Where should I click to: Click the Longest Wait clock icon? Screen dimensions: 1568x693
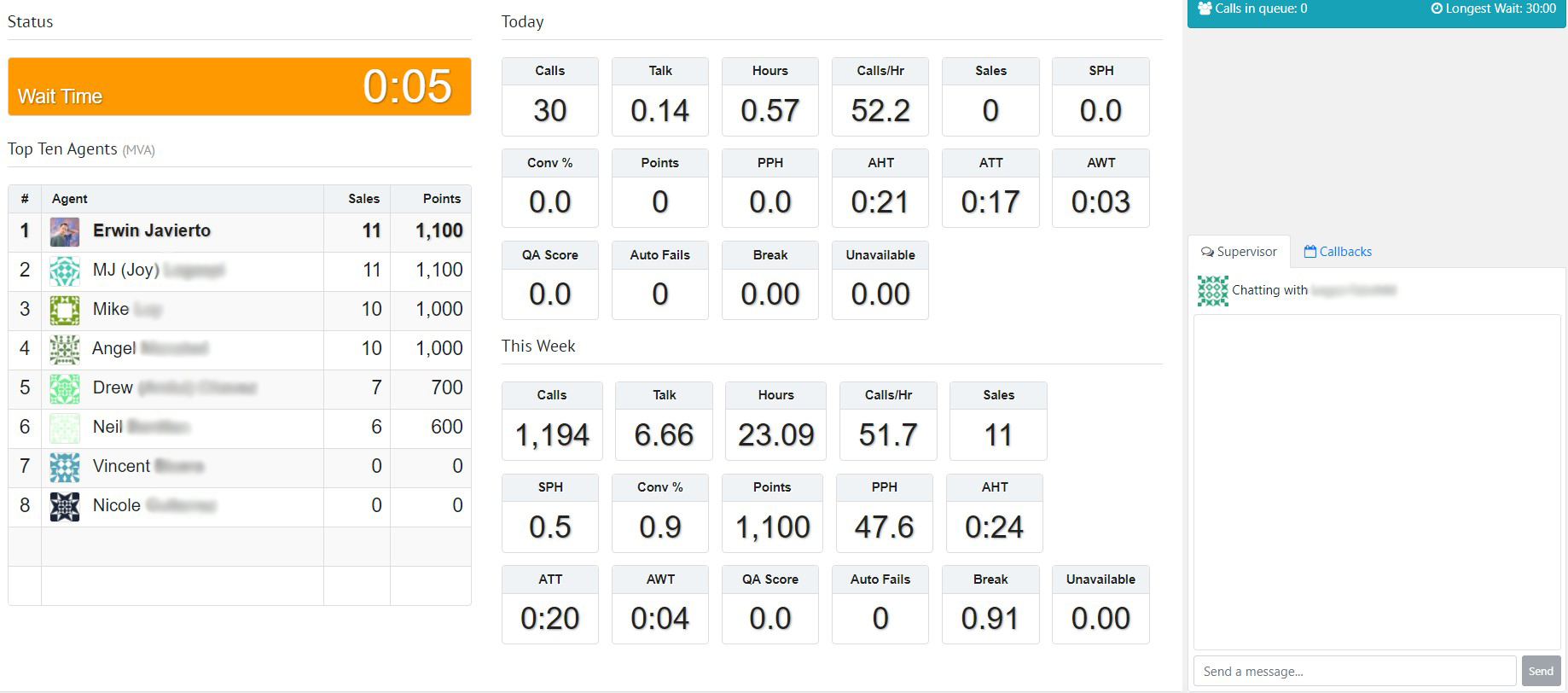pos(1437,9)
